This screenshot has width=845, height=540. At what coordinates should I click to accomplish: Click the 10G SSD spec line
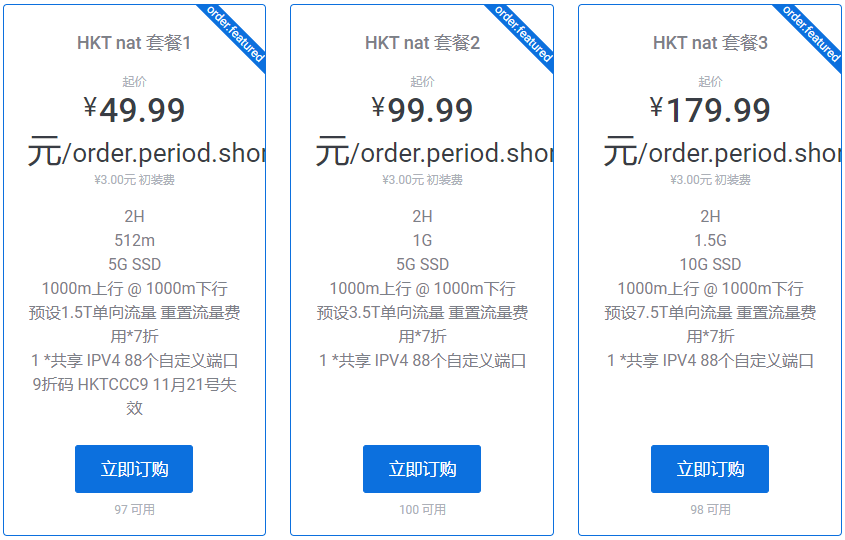click(710, 265)
